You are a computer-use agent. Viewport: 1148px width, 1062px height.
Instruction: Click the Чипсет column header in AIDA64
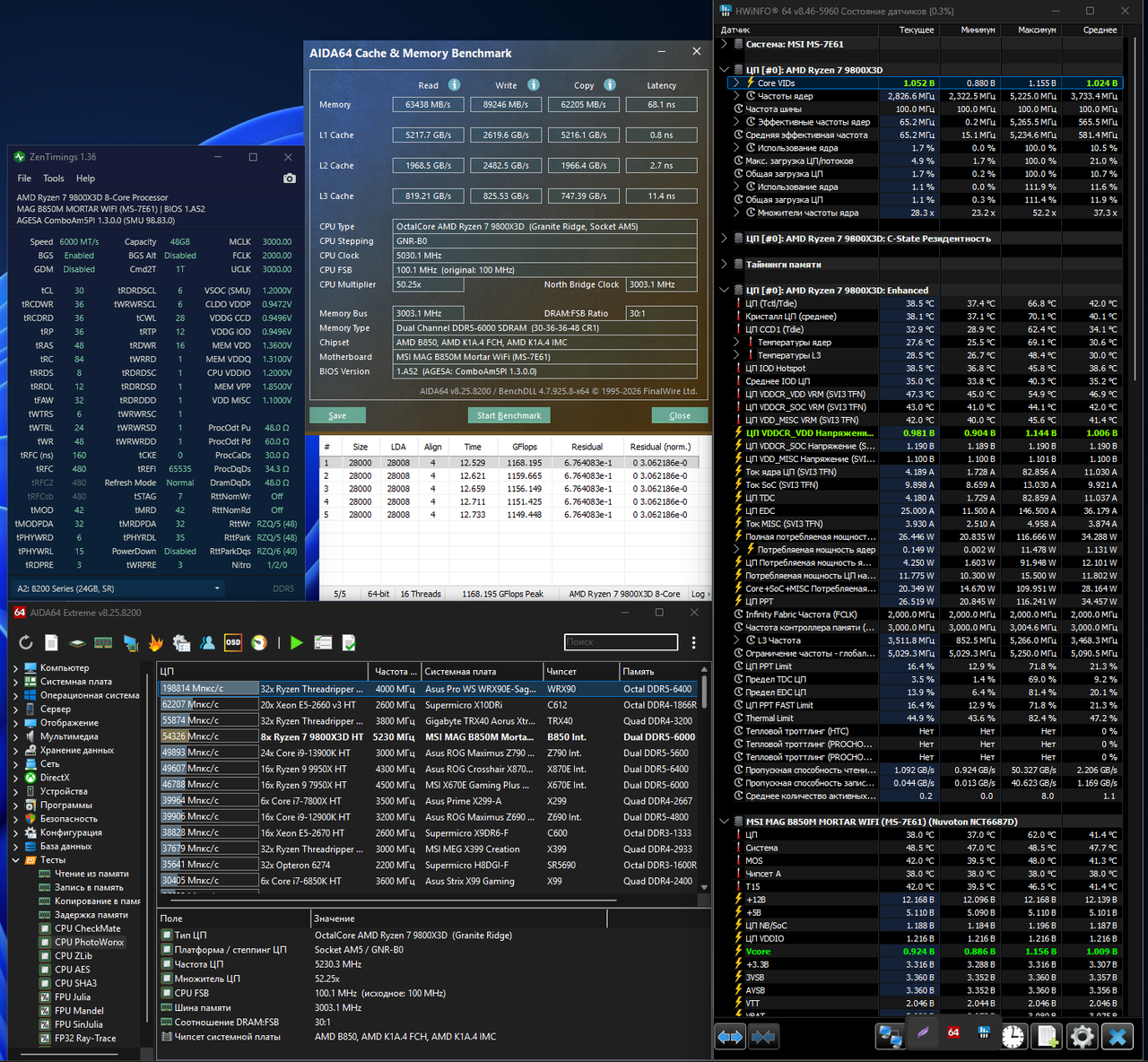point(581,671)
